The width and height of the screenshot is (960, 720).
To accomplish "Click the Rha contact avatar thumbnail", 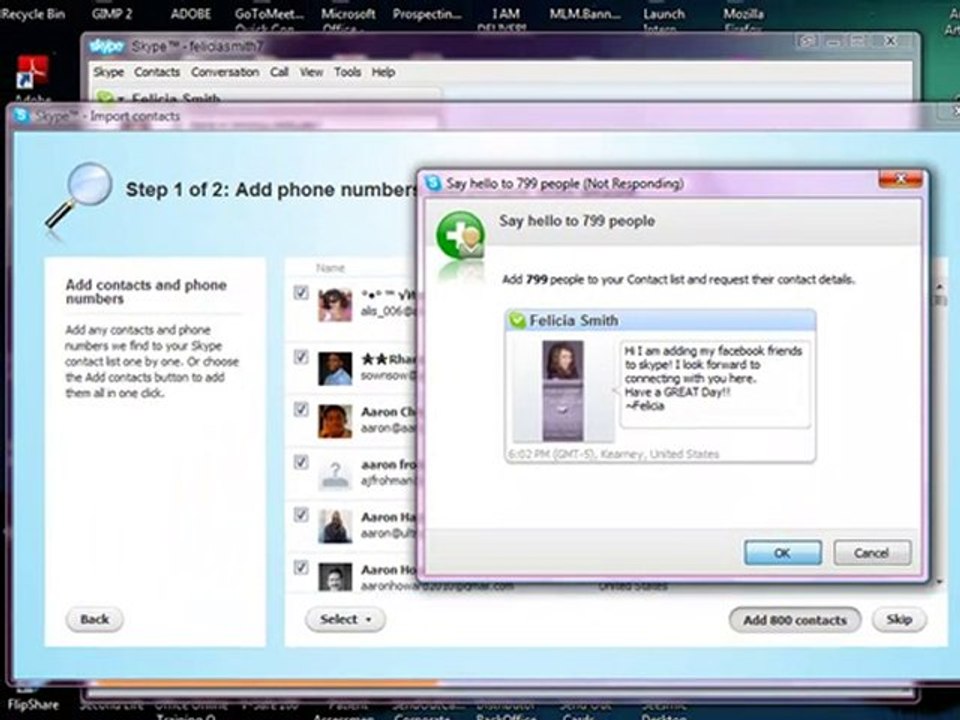I will tap(335, 369).
